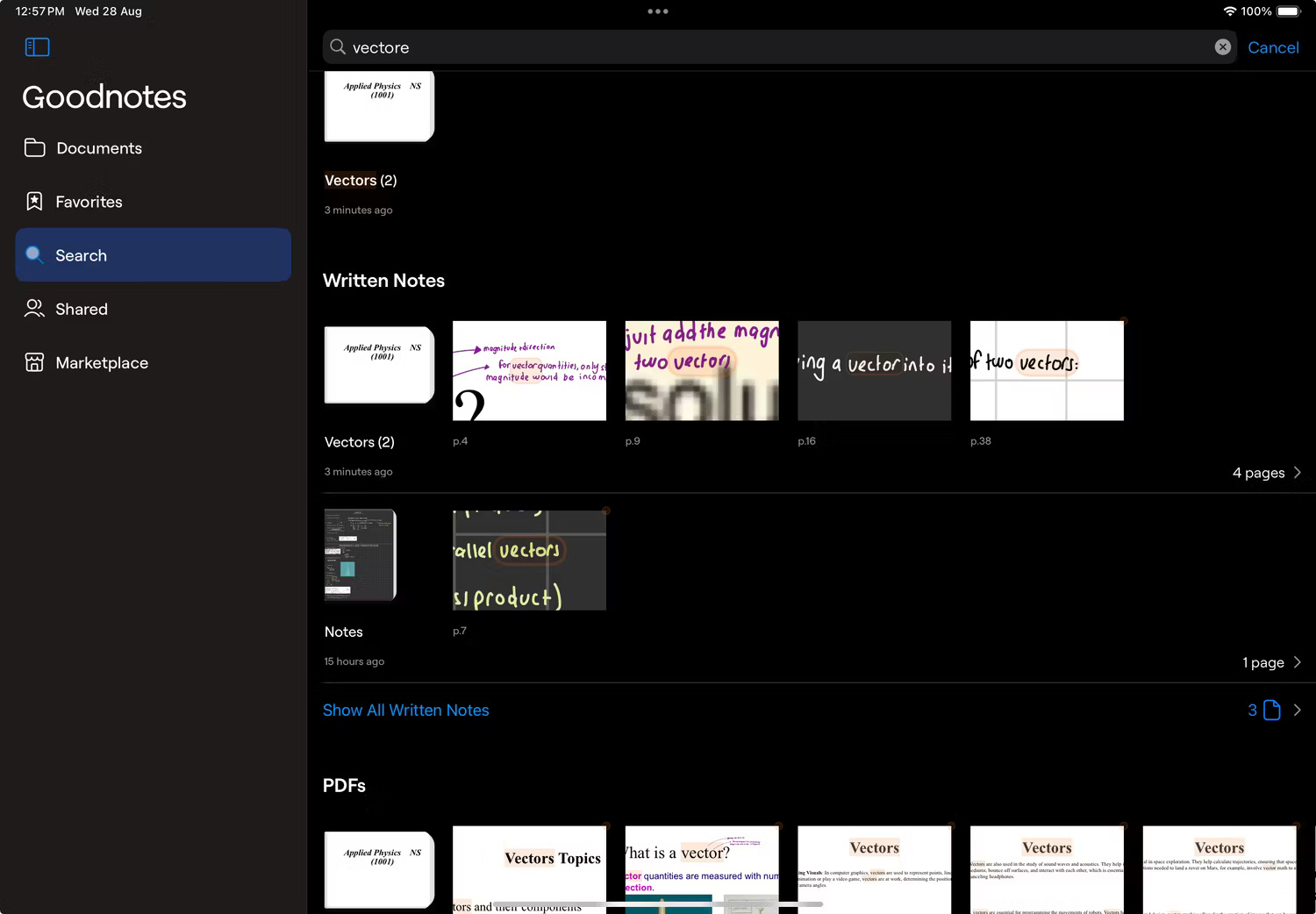Click inside the vectore search field
The image size is (1316, 914).
tap(614, 46)
